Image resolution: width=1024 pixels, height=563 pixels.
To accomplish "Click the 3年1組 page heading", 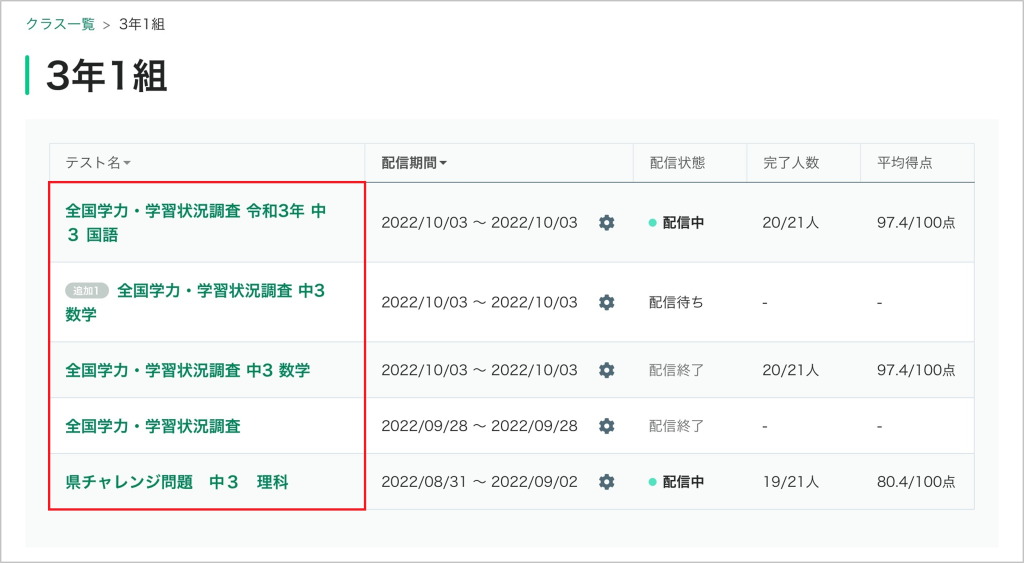I will pyautogui.click(x=106, y=76).
